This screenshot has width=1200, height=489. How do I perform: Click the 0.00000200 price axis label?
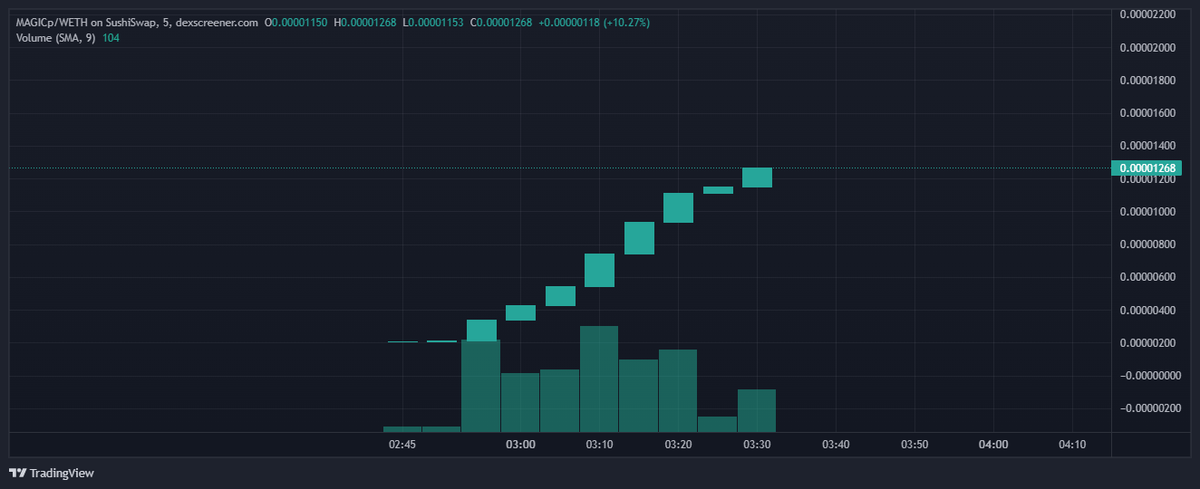(x=1148, y=343)
